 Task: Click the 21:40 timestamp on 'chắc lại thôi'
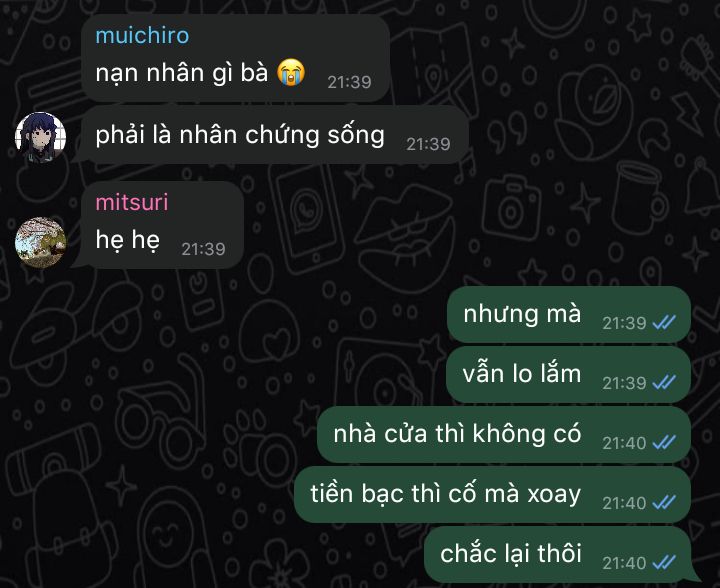(x=624, y=563)
